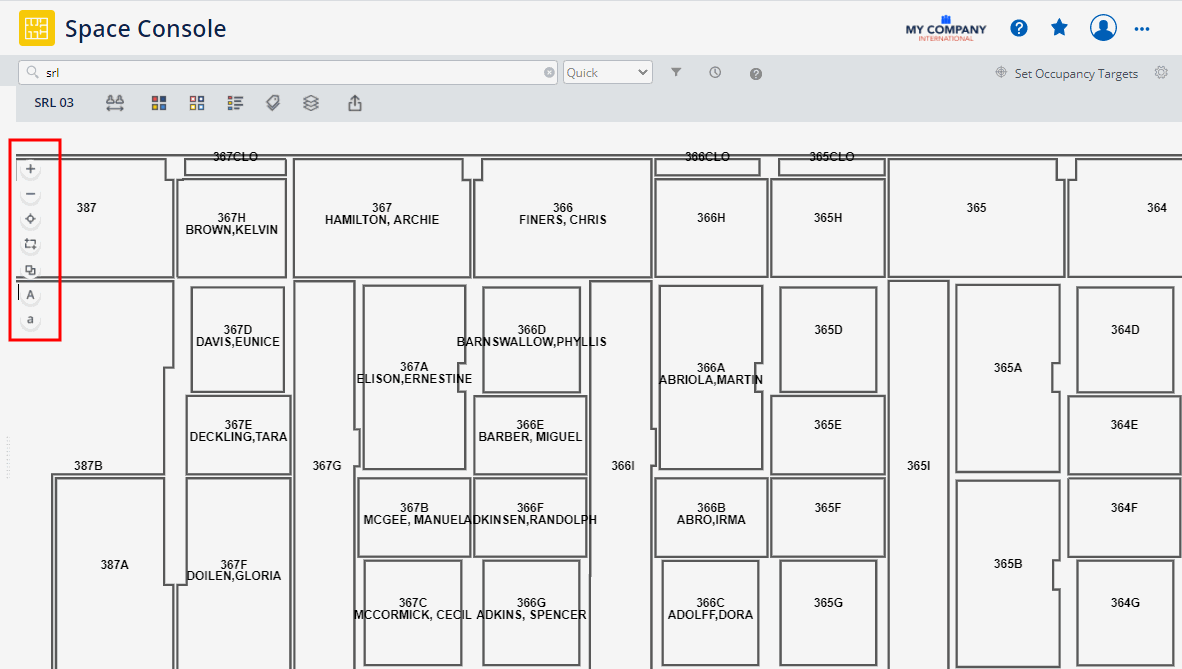The image size is (1182, 669).
Task: Select the SRL 03 tab label
Action: (x=55, y=102)
